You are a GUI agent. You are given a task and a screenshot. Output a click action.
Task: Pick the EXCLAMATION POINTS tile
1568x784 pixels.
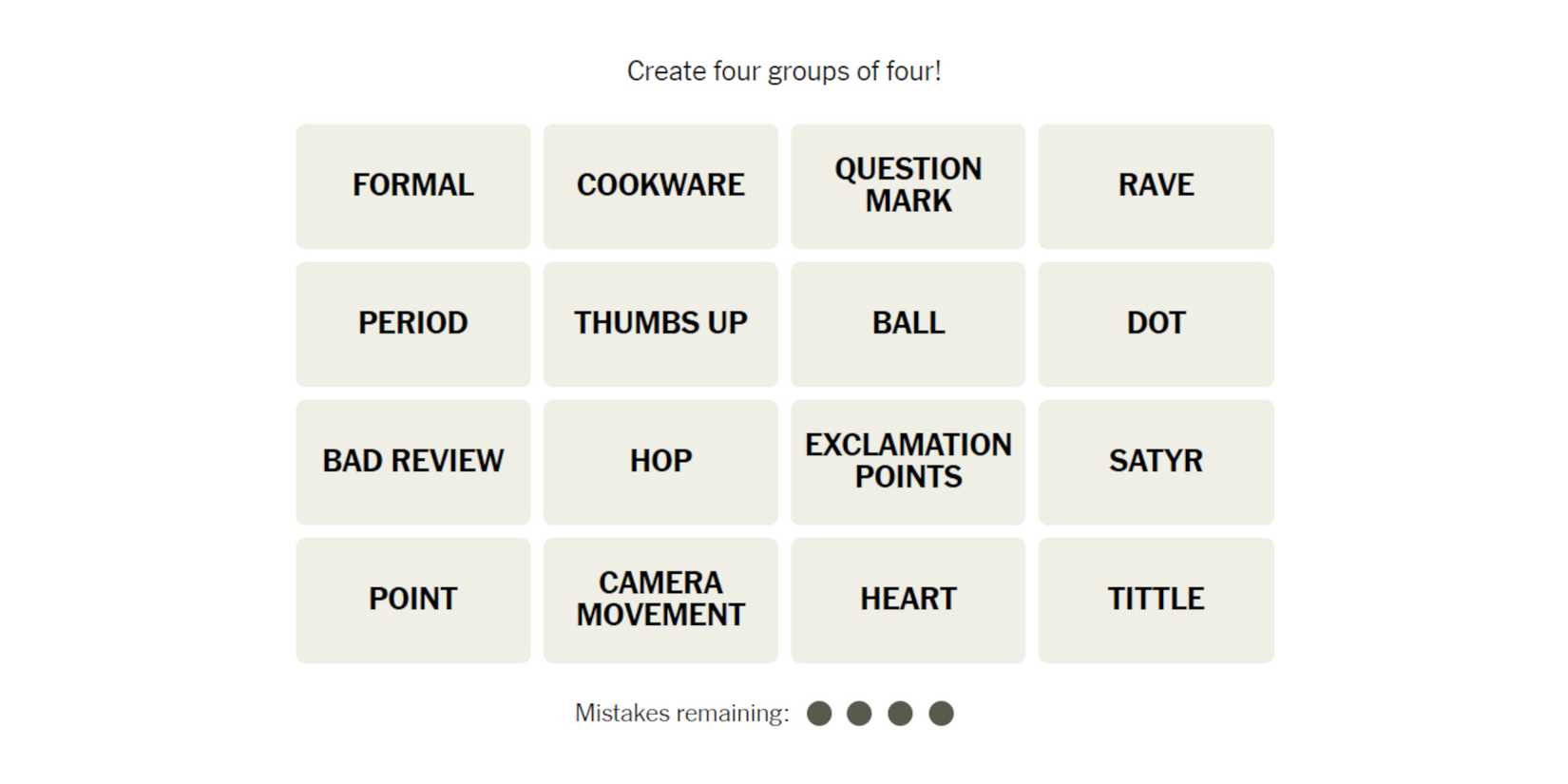pos(908,462)
